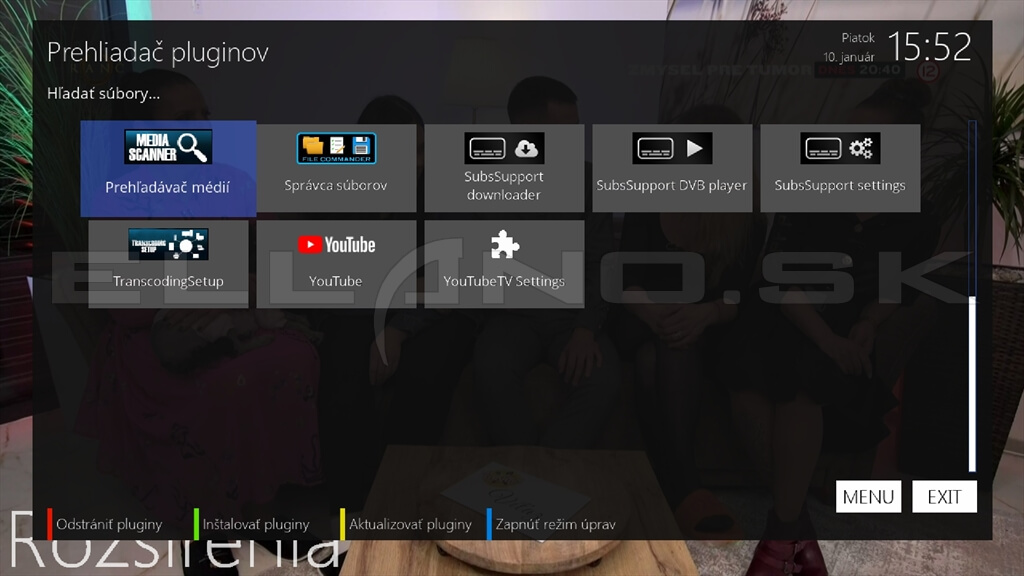Click the yellow color key marker

[x=342, y=524]
